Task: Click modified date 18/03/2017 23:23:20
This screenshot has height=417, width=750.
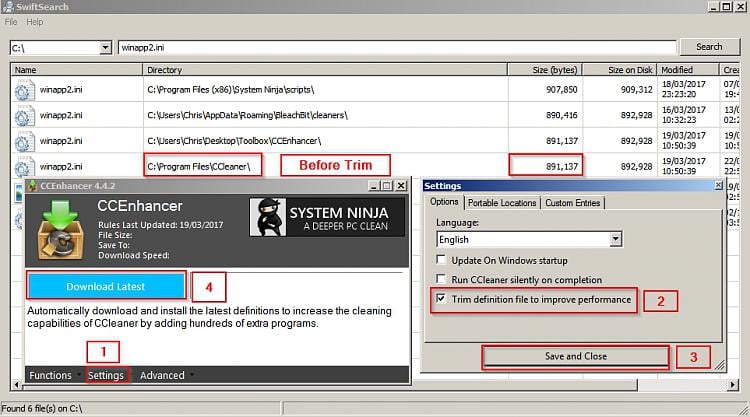Action: click(x=684, y=89)
